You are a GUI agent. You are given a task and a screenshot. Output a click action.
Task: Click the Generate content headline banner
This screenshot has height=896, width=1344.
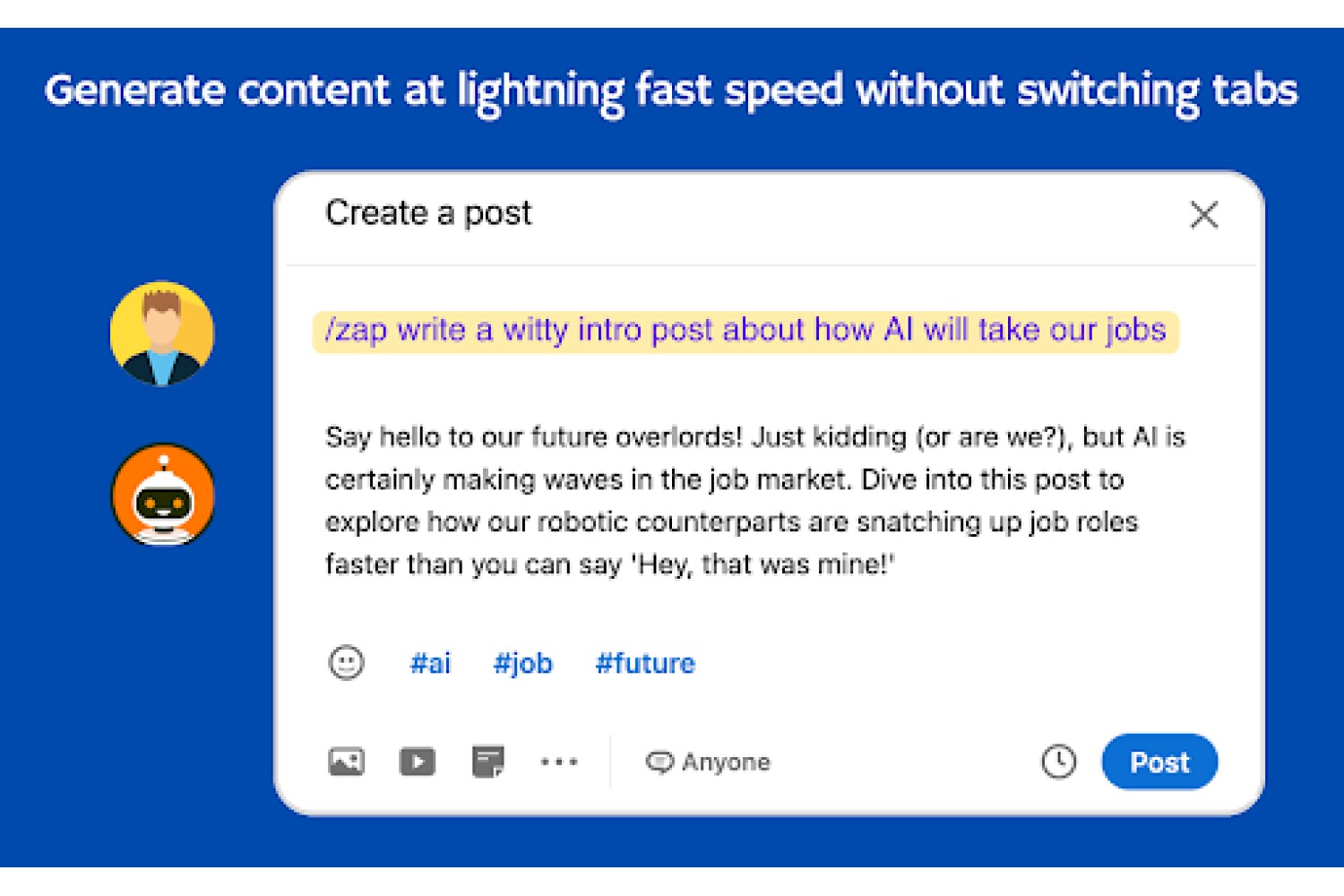(x=671, y=91)
